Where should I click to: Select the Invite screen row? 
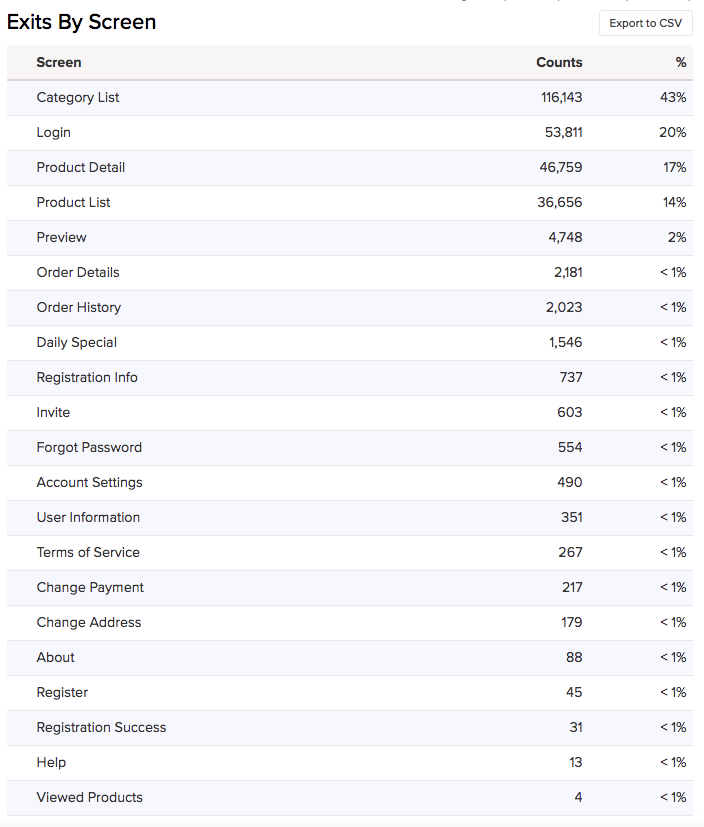click(54, 412)
